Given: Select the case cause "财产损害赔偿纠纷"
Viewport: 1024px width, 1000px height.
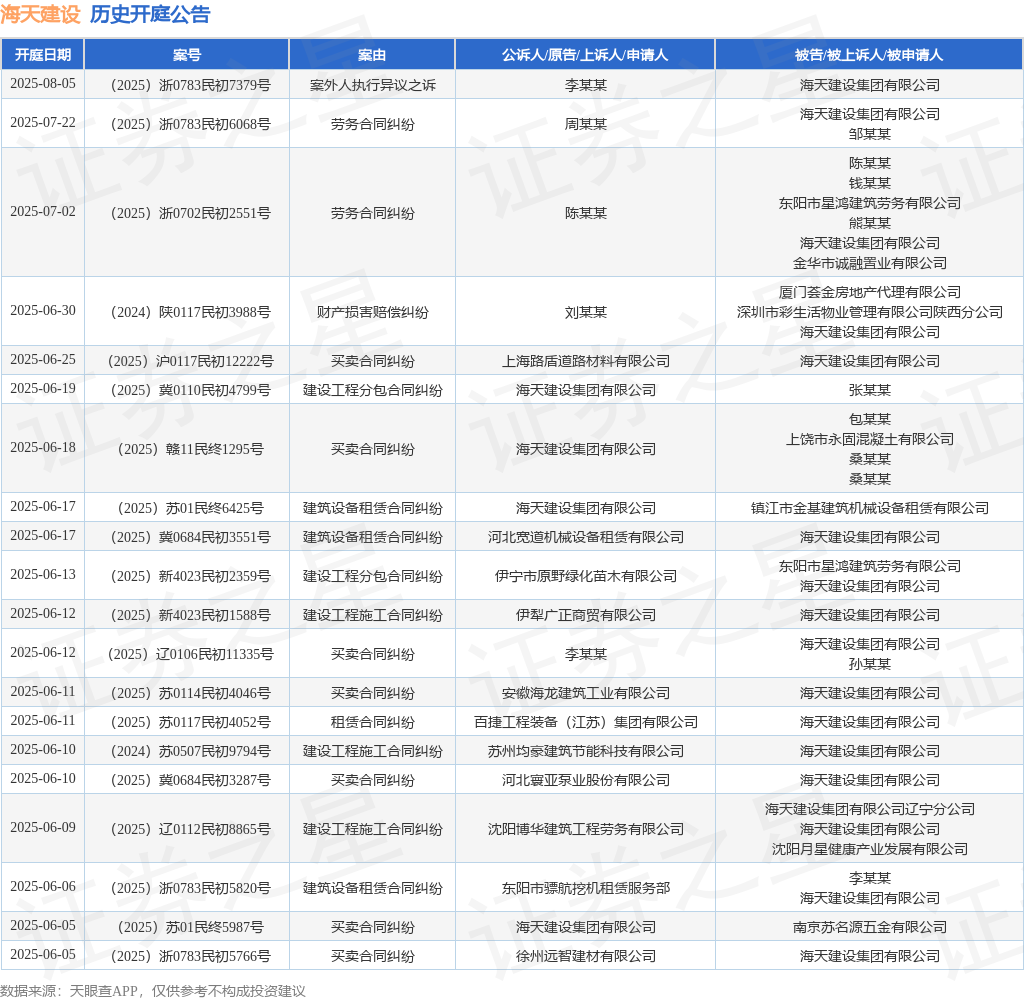Looking at the screenshot, I should [x=372, y=312].
